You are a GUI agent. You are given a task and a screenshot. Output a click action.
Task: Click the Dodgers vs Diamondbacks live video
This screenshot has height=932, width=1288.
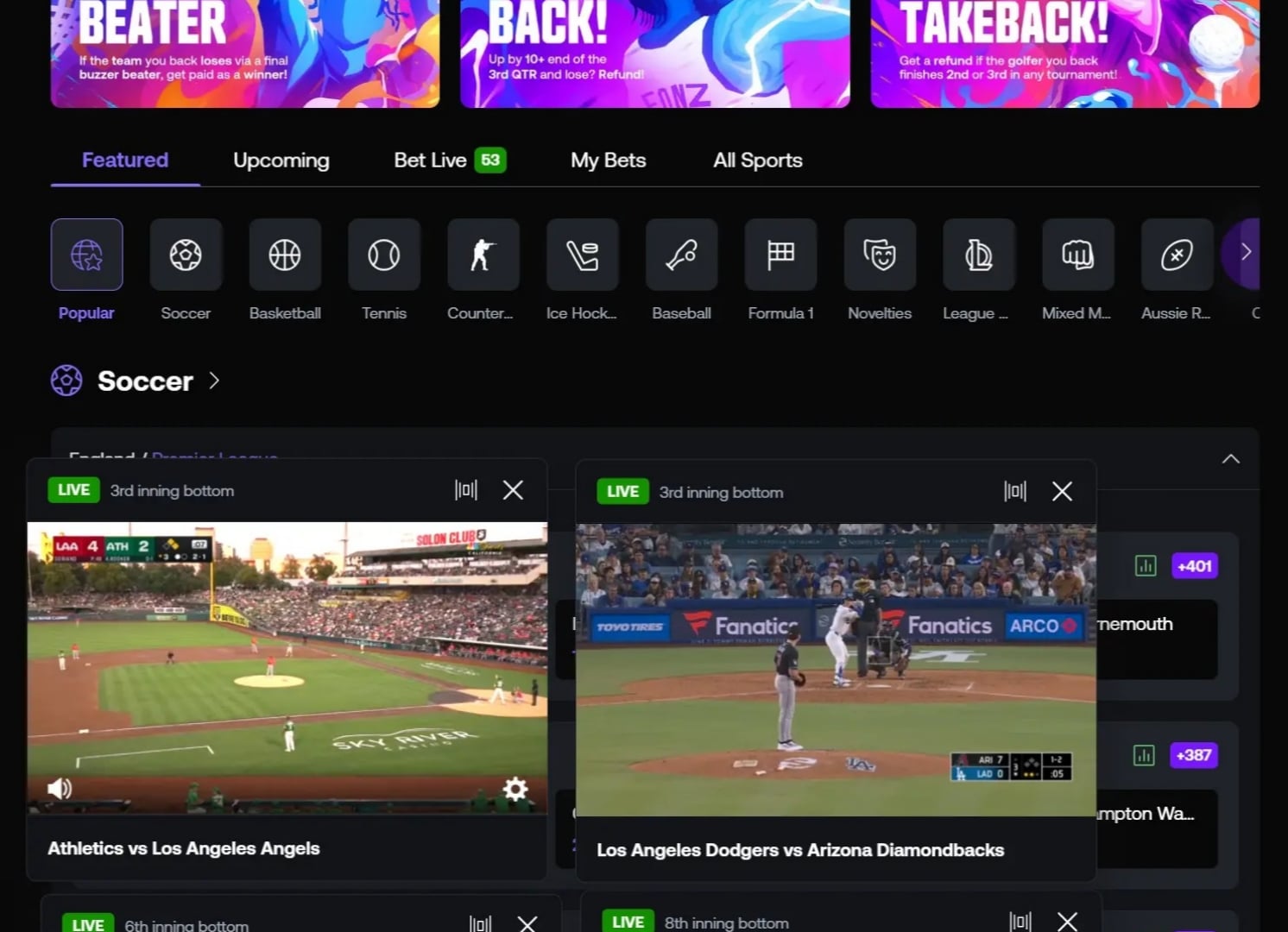tap(836, 670)
